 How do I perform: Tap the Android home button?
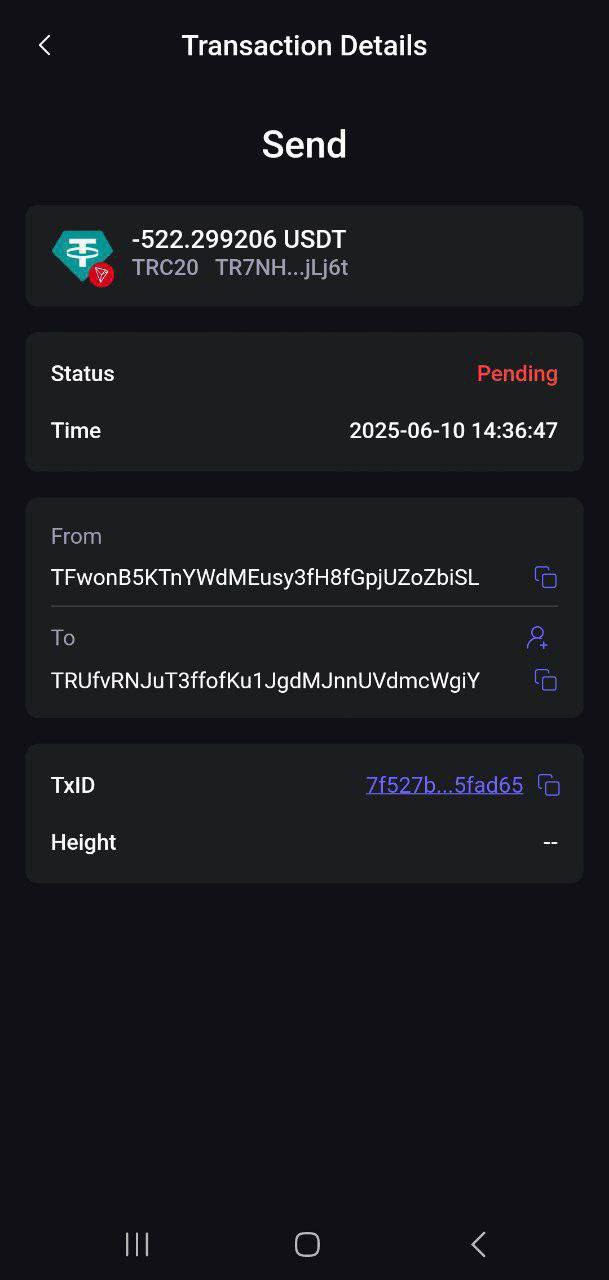307,1244
